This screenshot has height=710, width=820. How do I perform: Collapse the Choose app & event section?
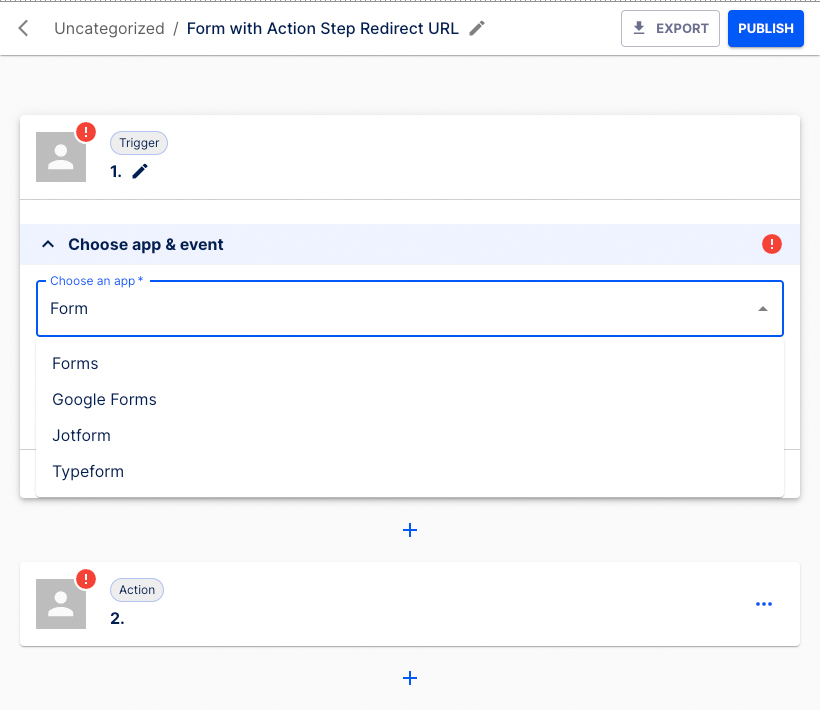pos(48,243)
